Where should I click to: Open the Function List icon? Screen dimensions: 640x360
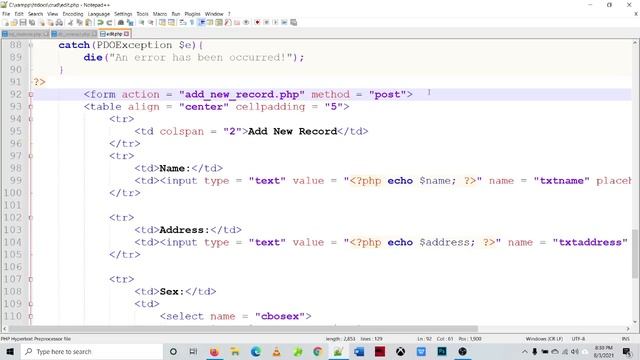coord(228,22)
